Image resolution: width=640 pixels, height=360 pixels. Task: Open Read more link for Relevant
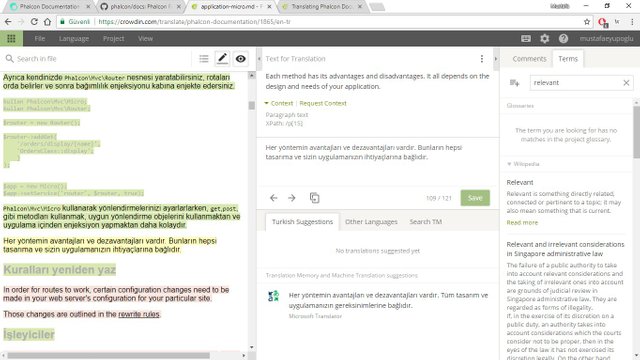point(522,222)
